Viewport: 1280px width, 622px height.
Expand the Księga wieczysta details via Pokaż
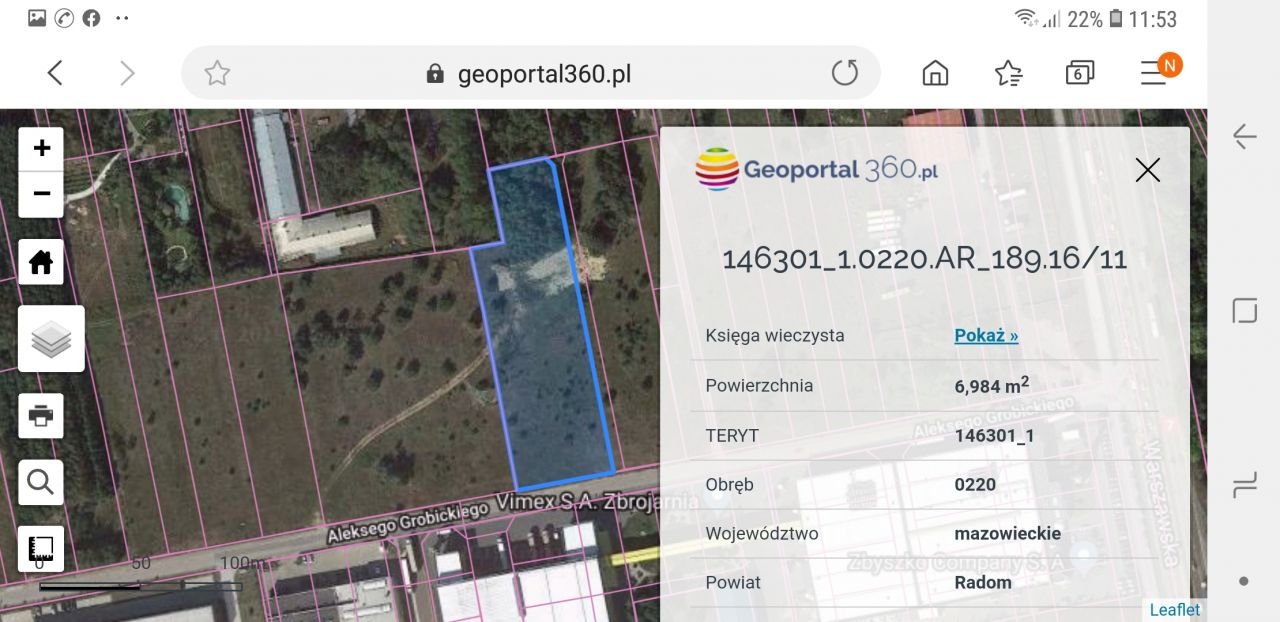(x=985, y=335)
